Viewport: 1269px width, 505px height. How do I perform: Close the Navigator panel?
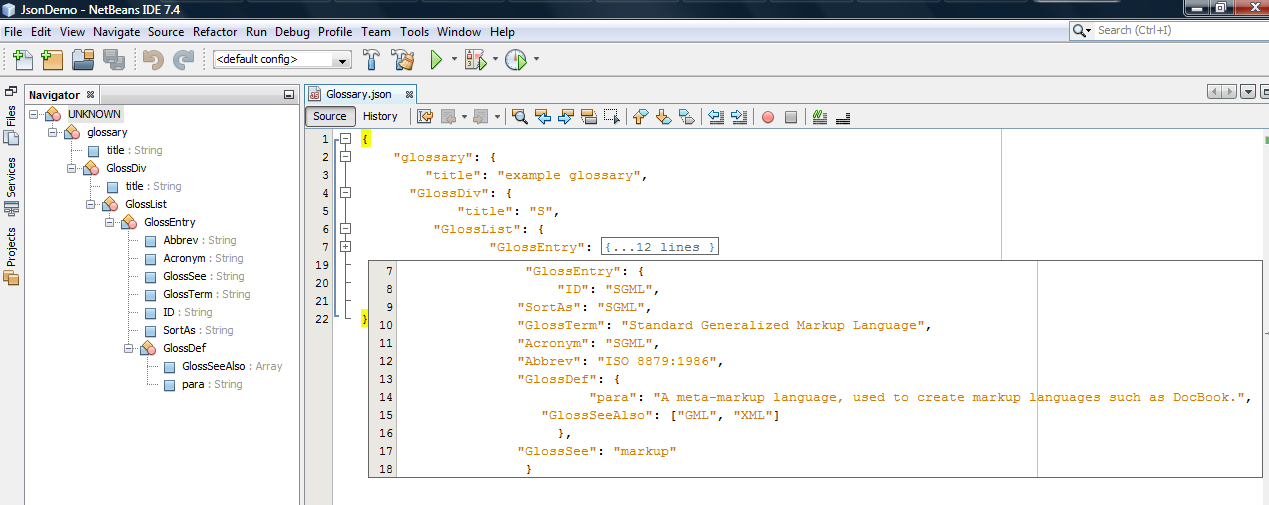(x=90, y=95)
